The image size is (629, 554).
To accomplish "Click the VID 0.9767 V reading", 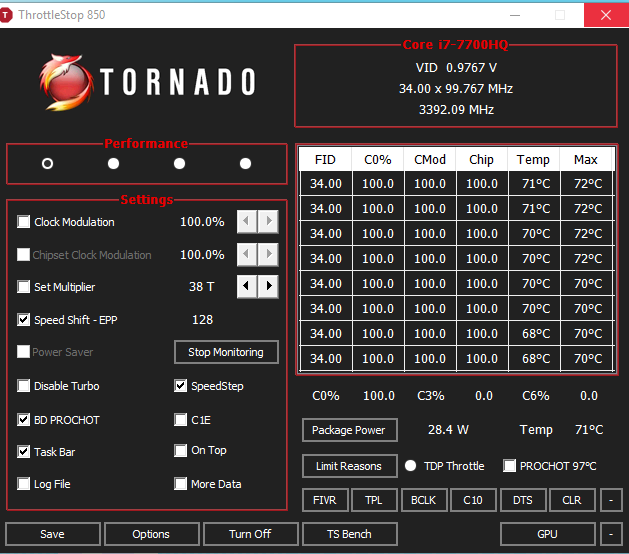I will pyautogui.click(x=456, y=68).
